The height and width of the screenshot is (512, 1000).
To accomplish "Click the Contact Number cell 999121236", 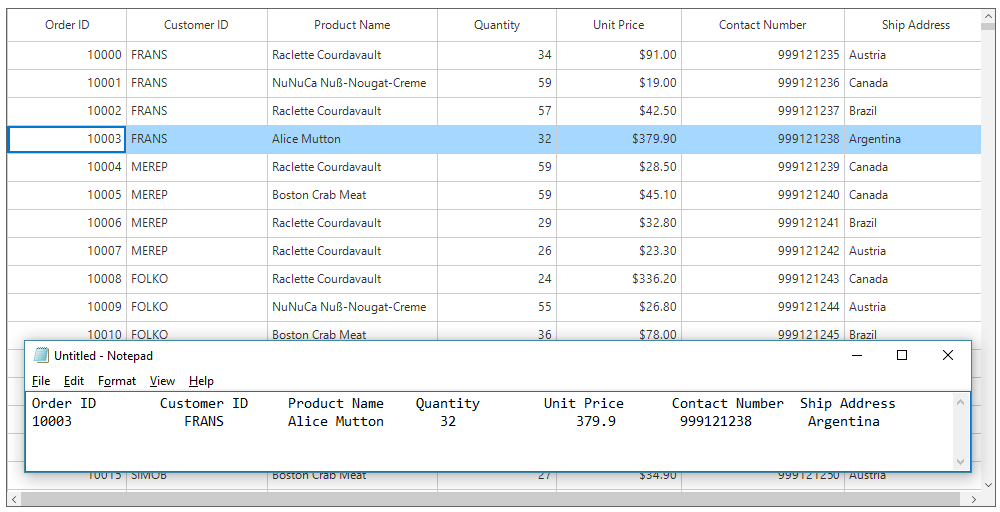I will (x=763, y=84).
